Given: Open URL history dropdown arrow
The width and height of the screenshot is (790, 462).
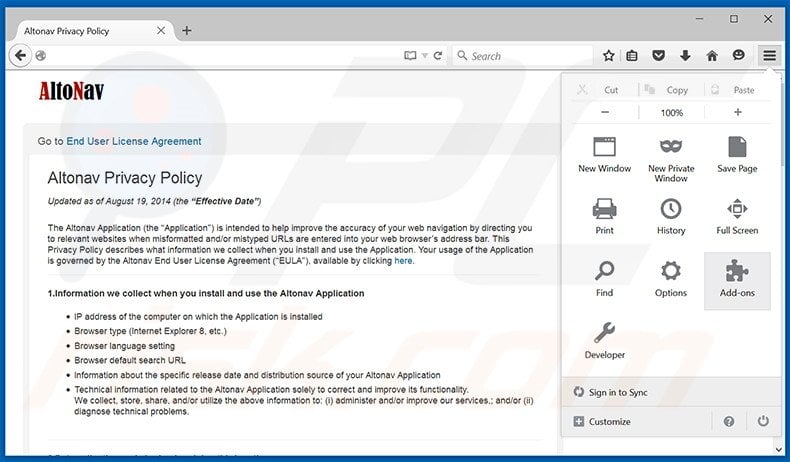Looking at the screenshot, I should [x=424, y=56].
